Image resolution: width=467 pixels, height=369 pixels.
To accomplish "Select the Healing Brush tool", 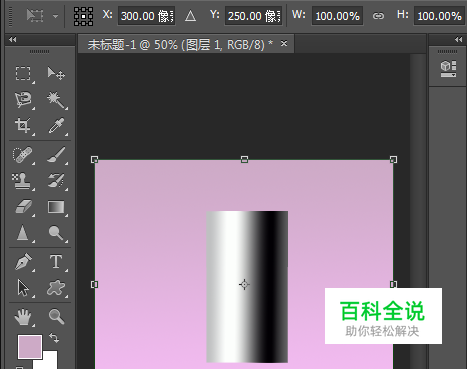I will [x=23, y=155].
